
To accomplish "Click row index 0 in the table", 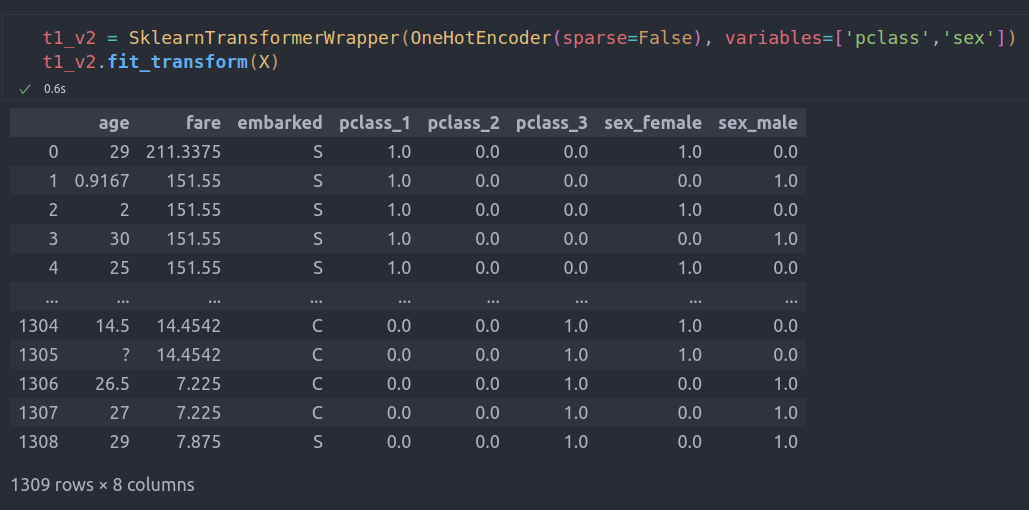I will coord(53,152).
